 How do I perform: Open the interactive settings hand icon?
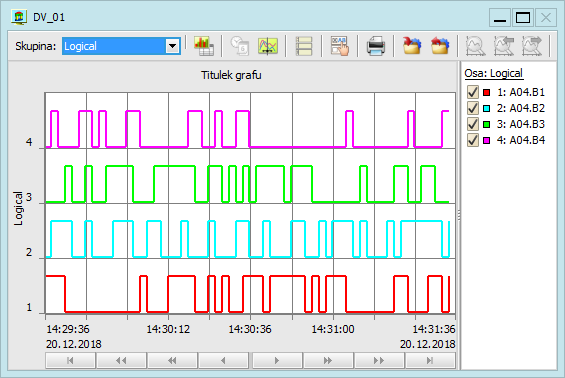(x=340, y=46)
